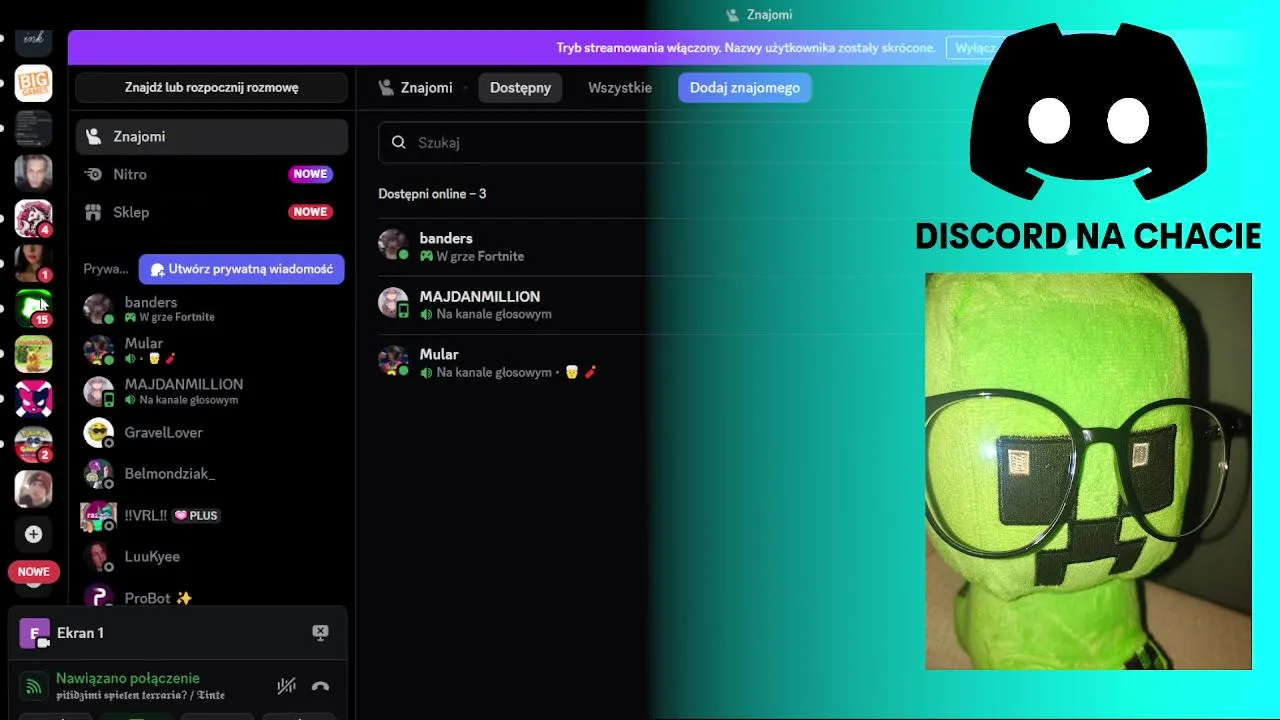The width and height of the screenshot is (1280, 720).
Task: Select Znajomi in the sidebar
Action: (212, 136)
